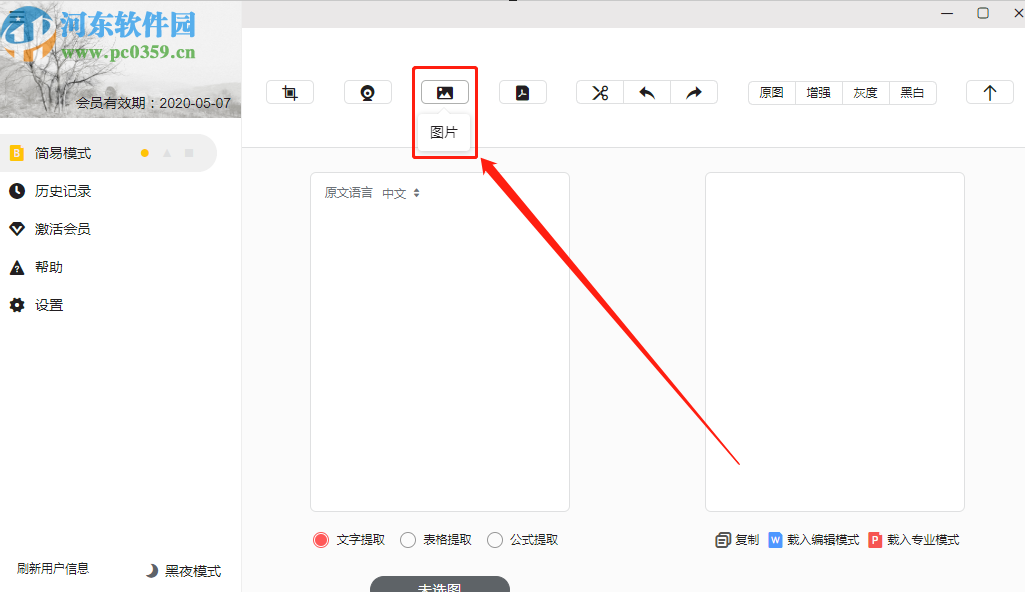
Task: Open the camera capture tool
Action: (x=368, y=91)
